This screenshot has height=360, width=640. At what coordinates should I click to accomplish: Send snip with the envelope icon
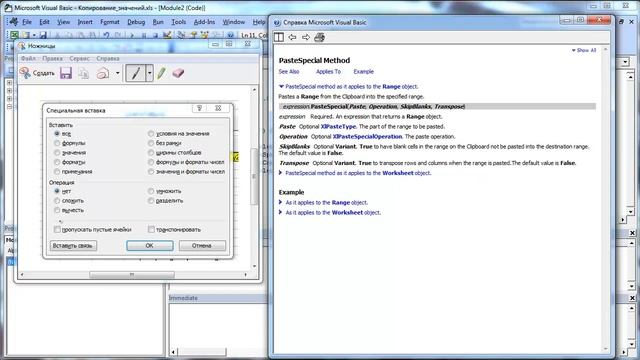102,73
